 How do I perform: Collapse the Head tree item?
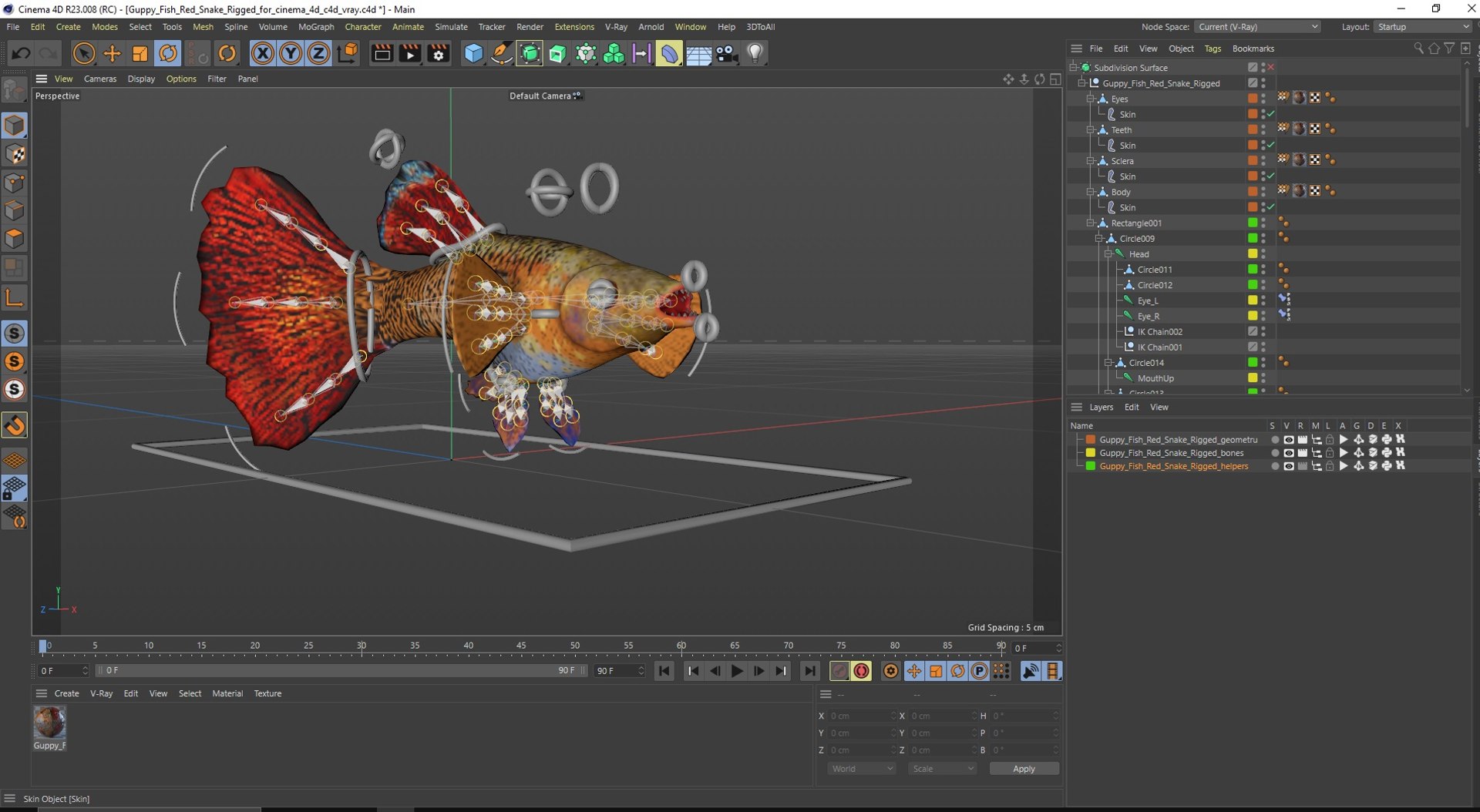[1108, 253]
